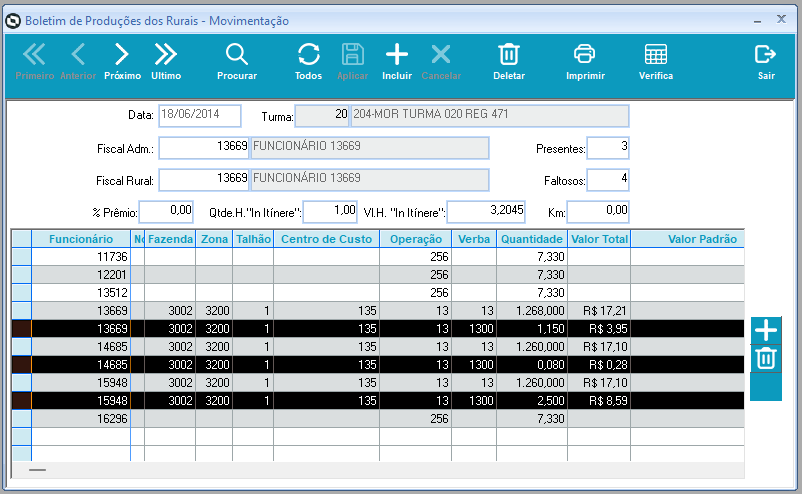The height and width of the screenshot is (494, 802).
Task: Open search with Procurar magnifier
Action: (237, 61)
